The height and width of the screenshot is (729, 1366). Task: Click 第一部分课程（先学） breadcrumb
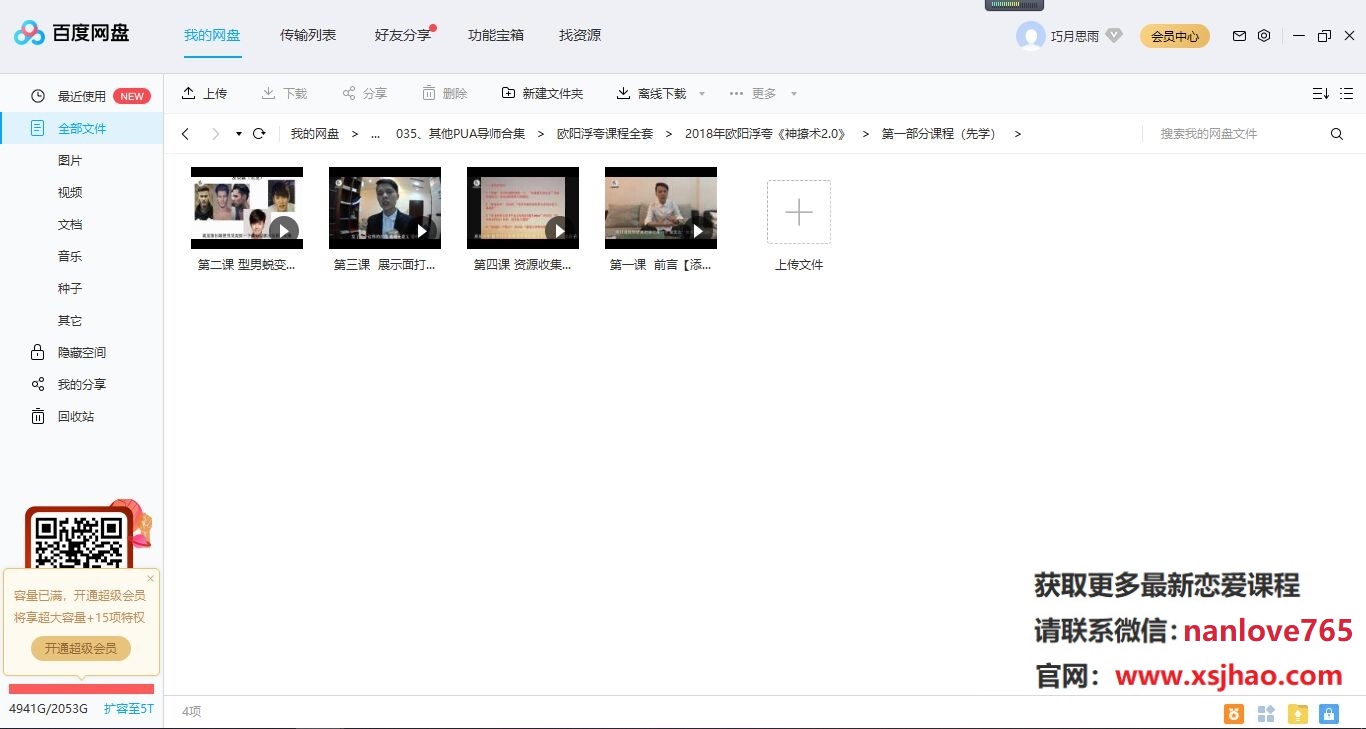[941, 133]
